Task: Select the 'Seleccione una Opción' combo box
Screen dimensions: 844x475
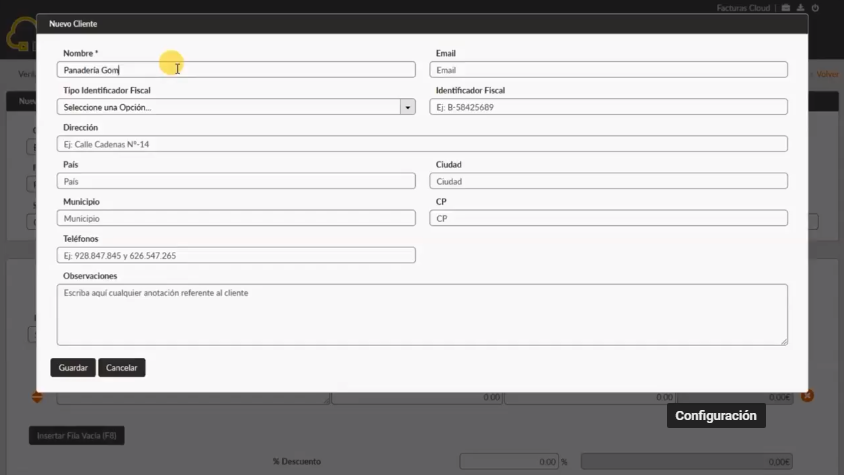Action: (x=229, y=107)
